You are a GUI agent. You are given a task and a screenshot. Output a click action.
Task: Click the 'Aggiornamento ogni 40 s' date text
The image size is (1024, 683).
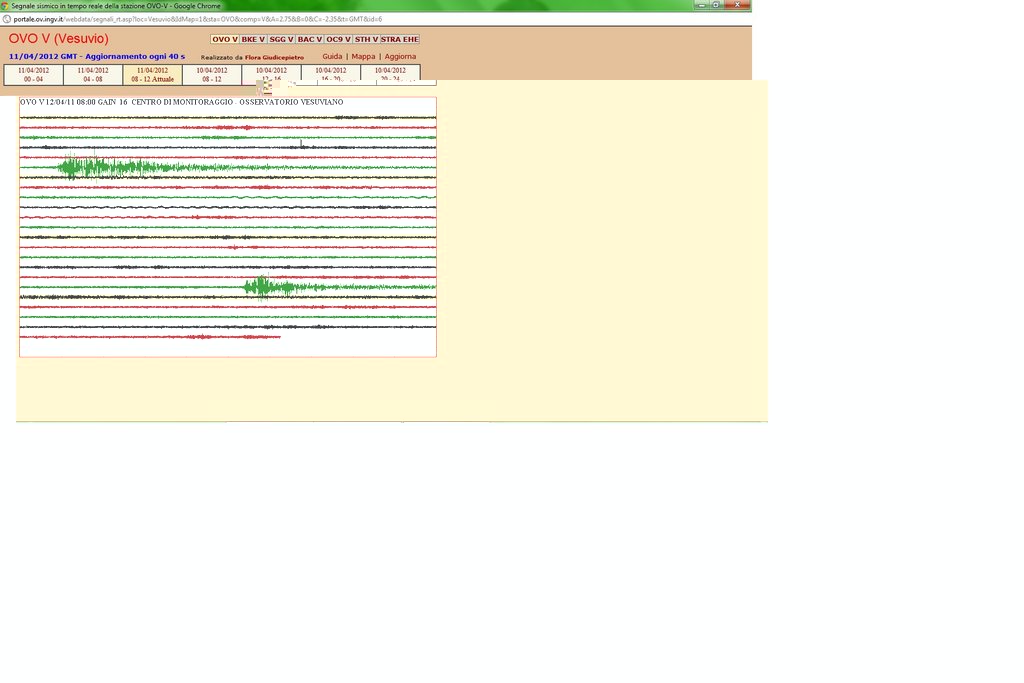click(x=97, y=57)
